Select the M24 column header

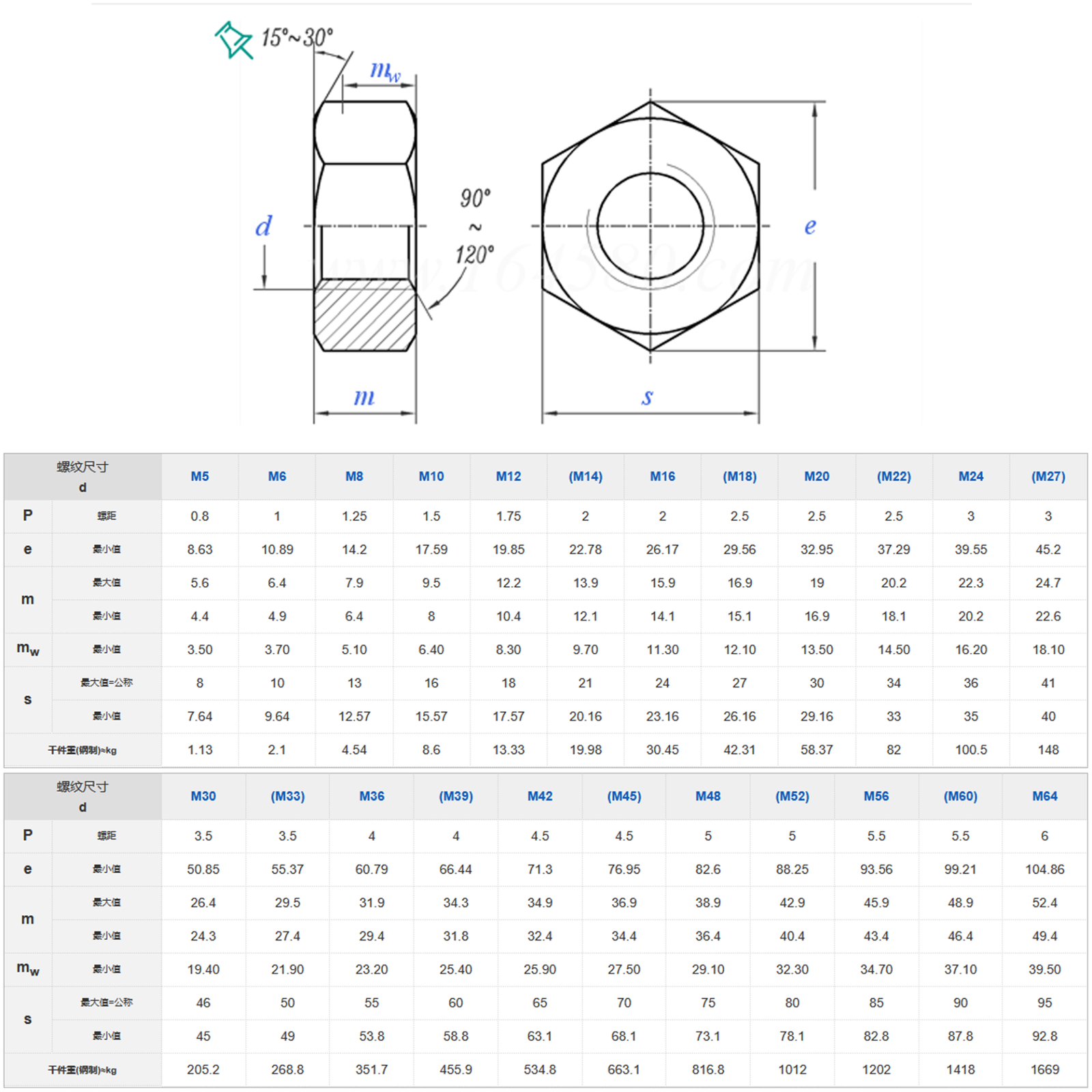tap(971, 476)
